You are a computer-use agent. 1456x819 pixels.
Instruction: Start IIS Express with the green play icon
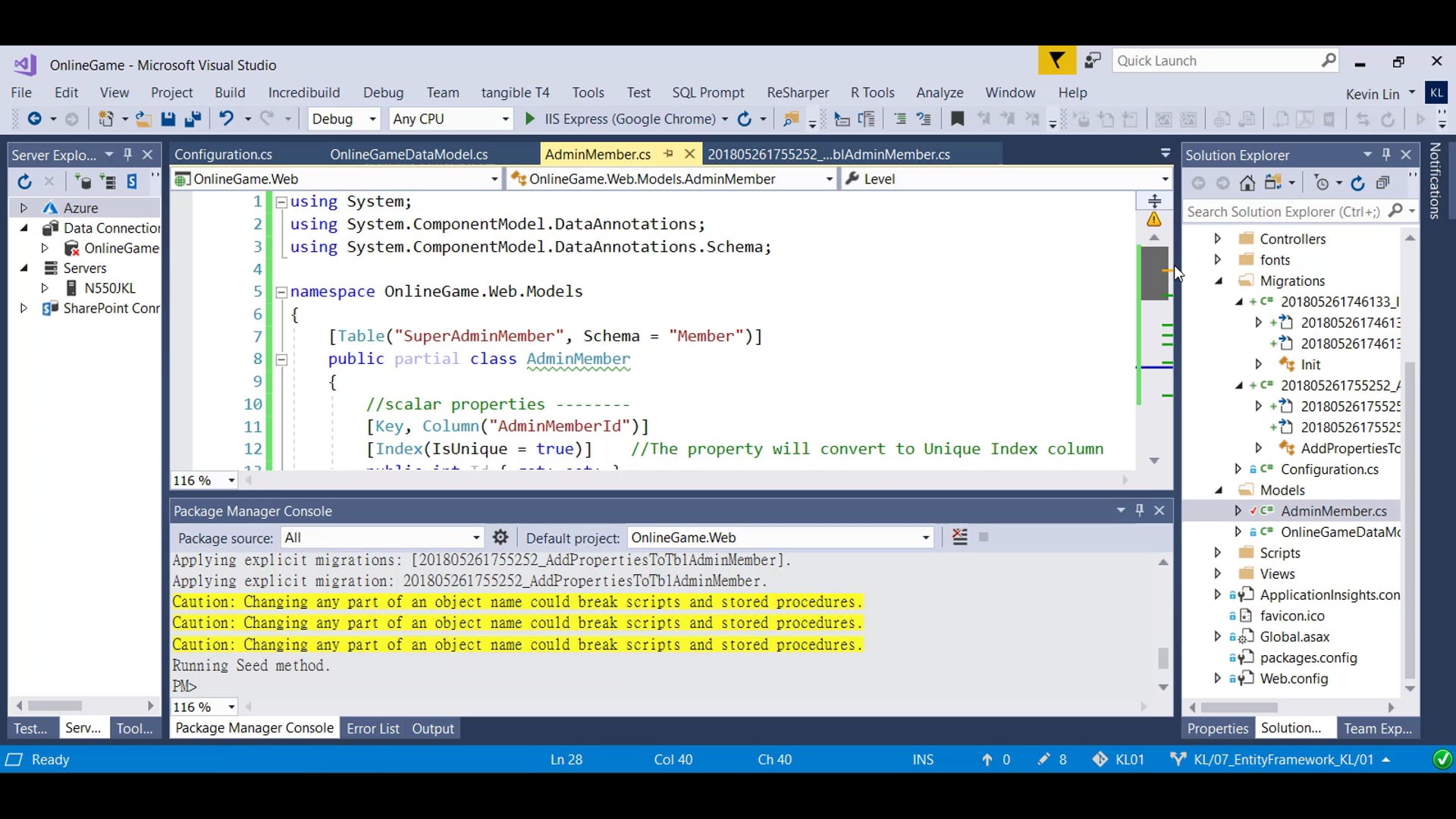coord(529,119)
